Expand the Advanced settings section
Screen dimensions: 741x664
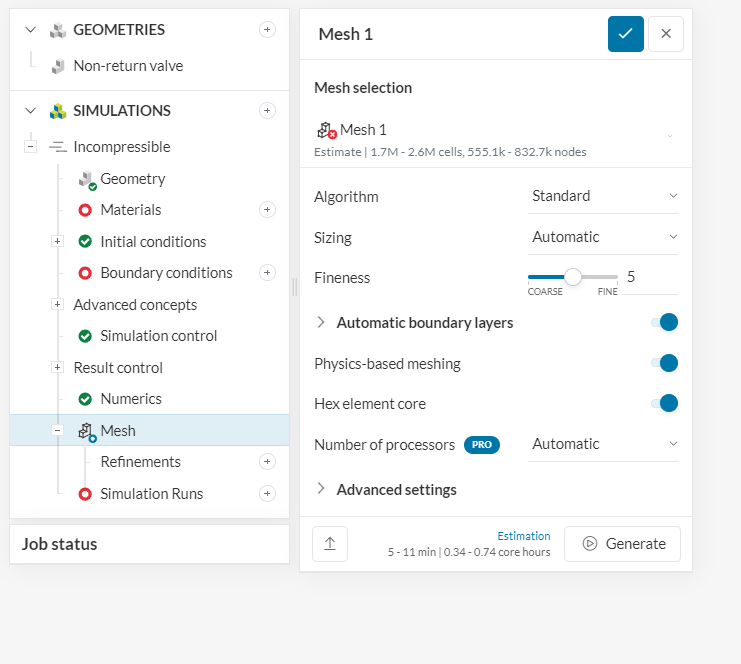[x=396, y=489]
